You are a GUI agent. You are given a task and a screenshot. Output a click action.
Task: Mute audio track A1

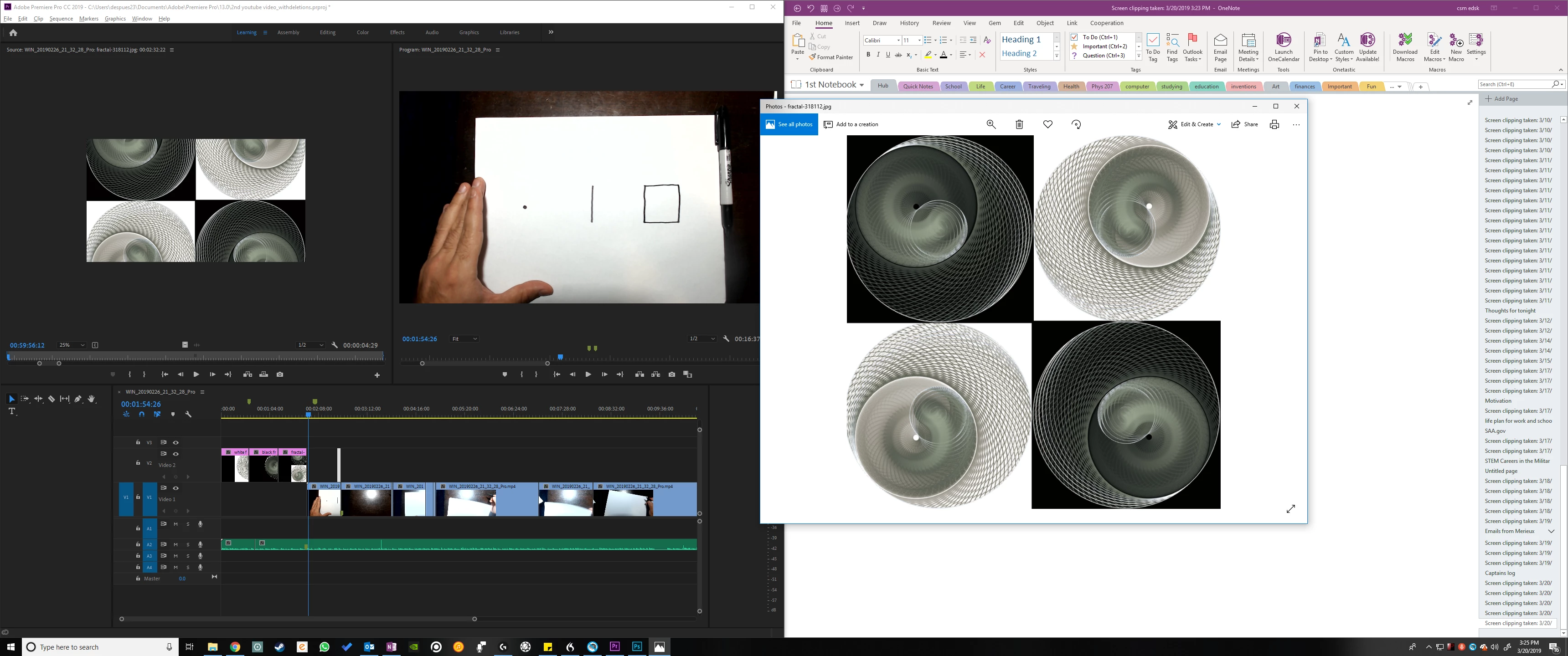pos(176,524)
